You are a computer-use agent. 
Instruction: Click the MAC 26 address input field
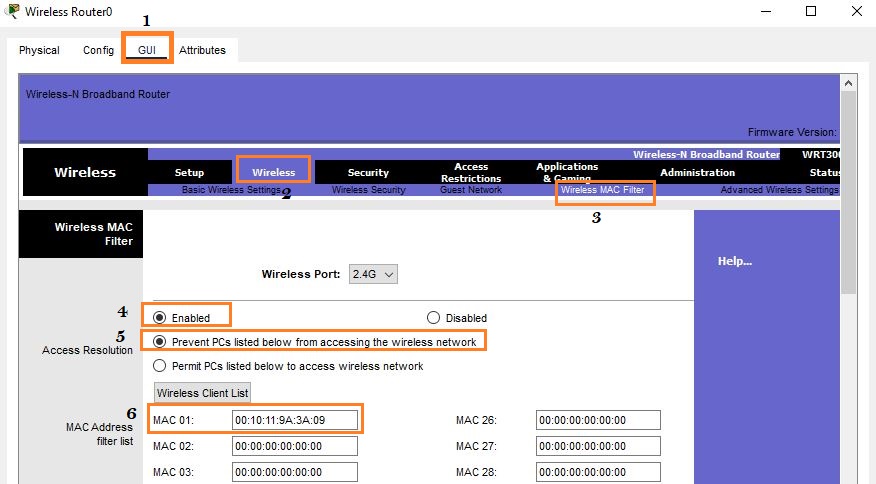point(598,420)
